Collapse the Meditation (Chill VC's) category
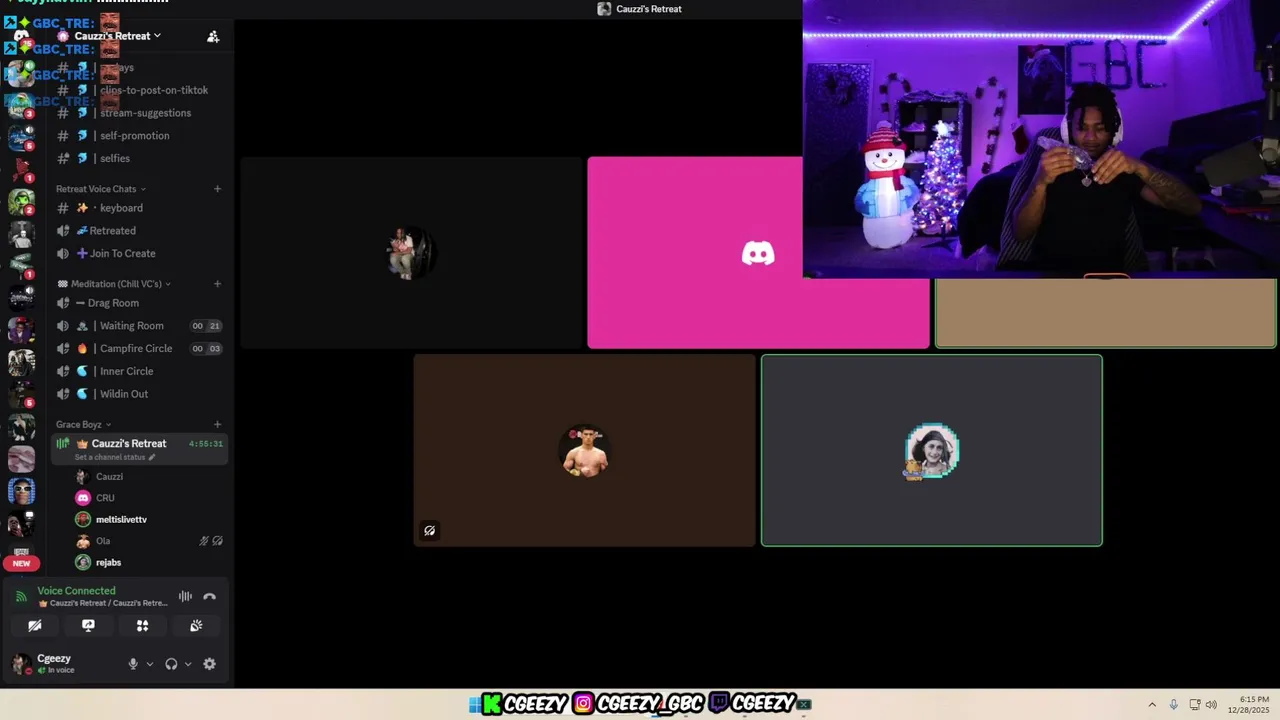The height and width of the screenshot is (720, 1280). [114, 284]
